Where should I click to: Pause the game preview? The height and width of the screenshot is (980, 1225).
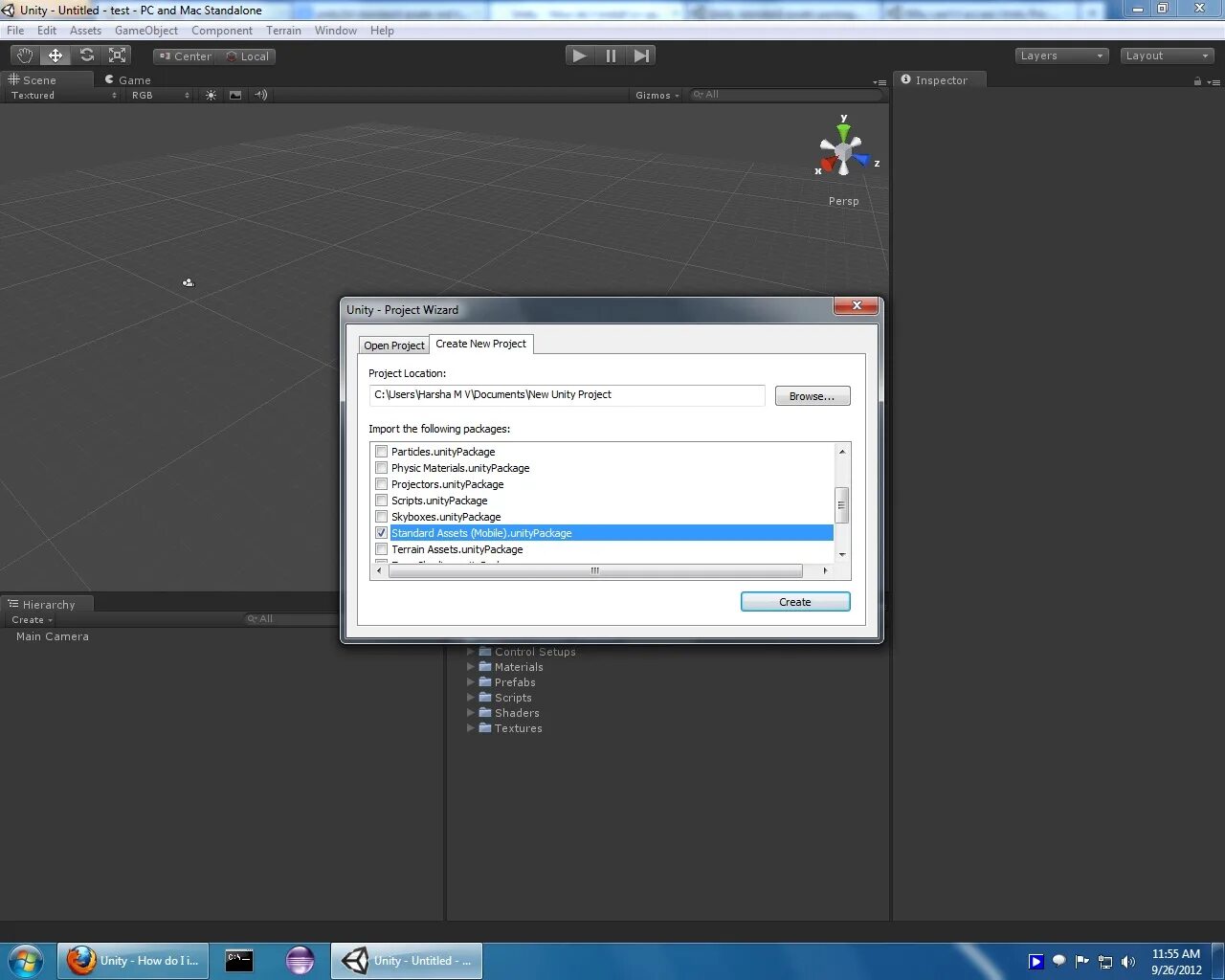point(611,56)
